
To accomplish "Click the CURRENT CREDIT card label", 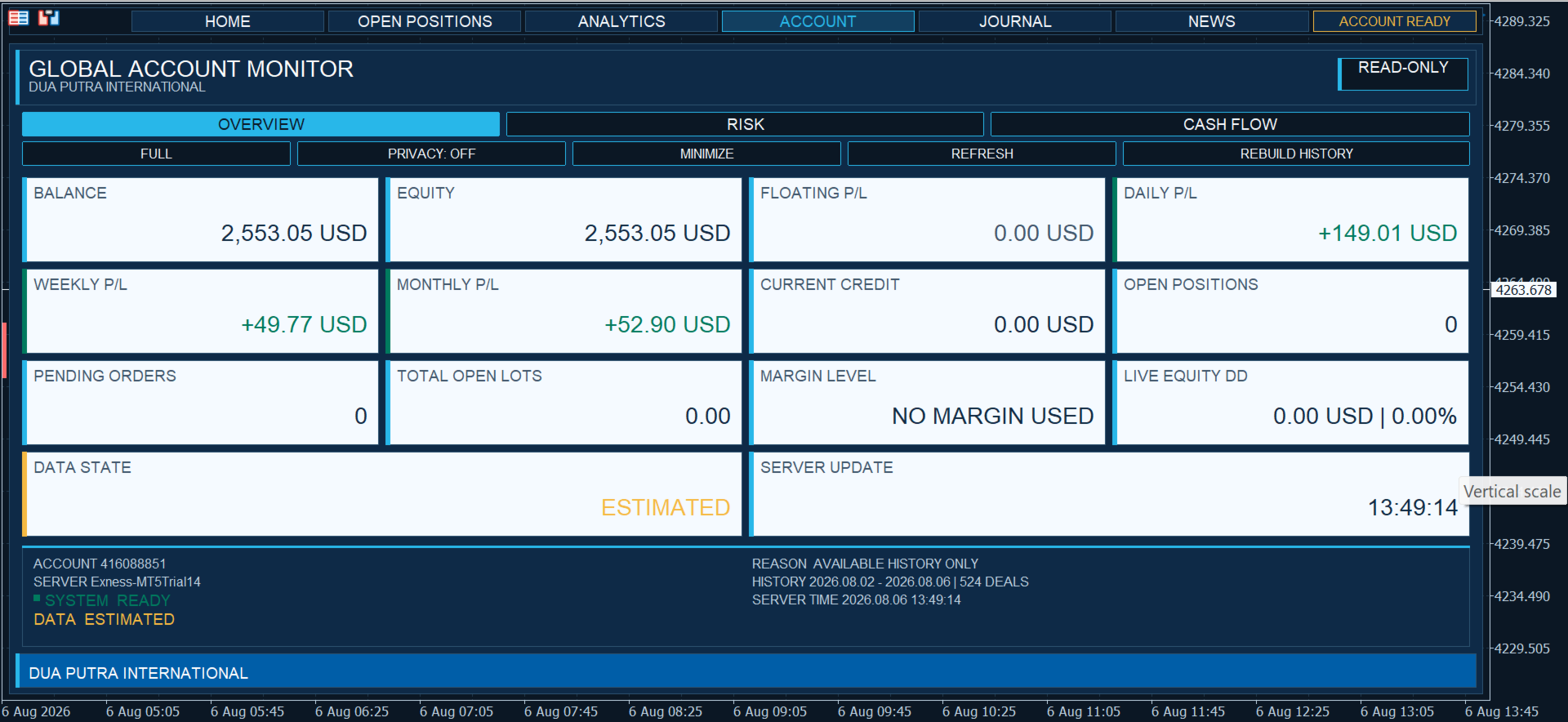I will [830, 284].
